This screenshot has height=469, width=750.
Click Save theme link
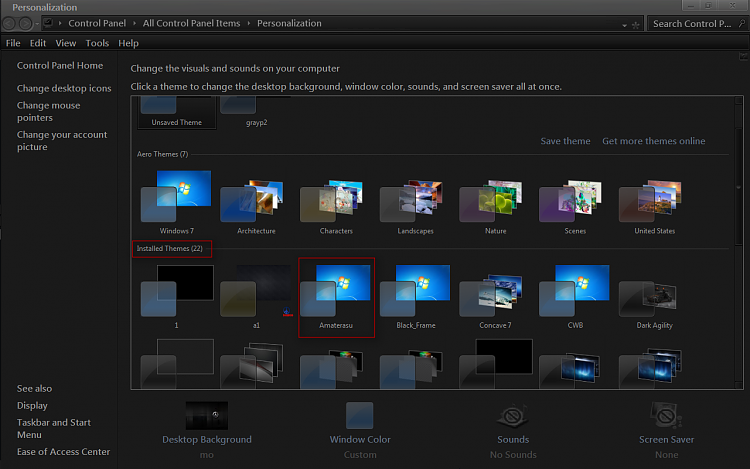click(x=565, y=141)
